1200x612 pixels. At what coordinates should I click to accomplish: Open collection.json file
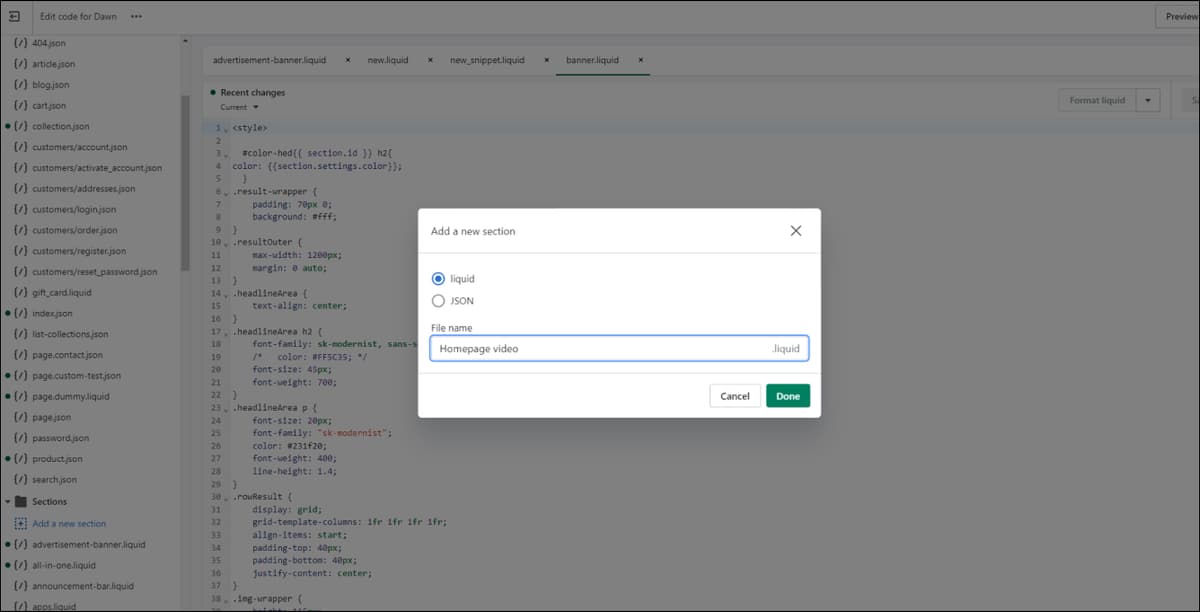click(x=60, y=127)
